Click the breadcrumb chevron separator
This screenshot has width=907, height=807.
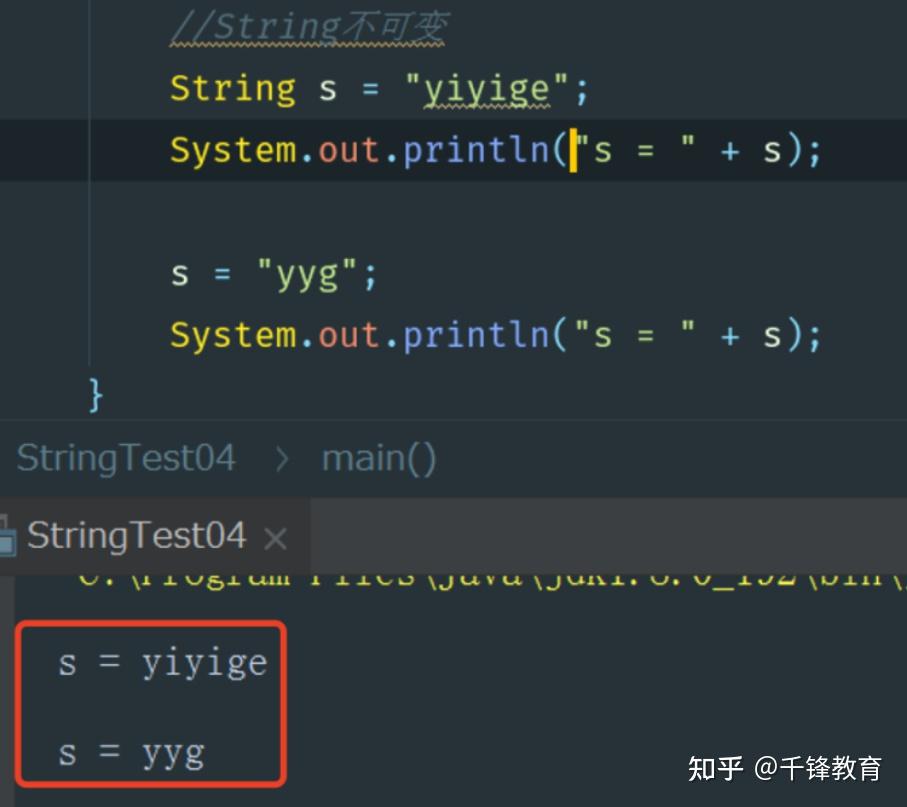282,459
